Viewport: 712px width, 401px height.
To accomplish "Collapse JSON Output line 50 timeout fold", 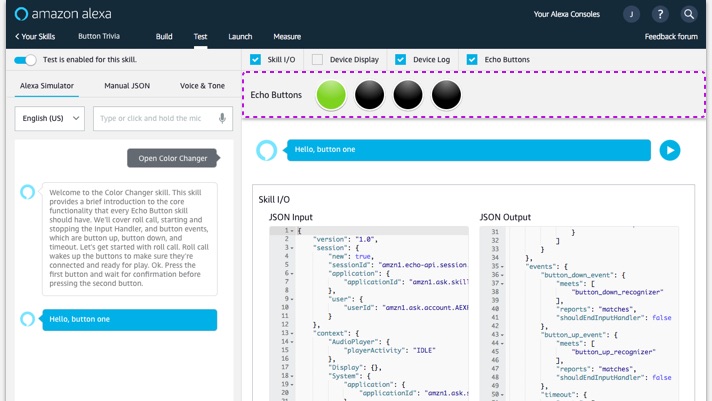I will (502, 395).
